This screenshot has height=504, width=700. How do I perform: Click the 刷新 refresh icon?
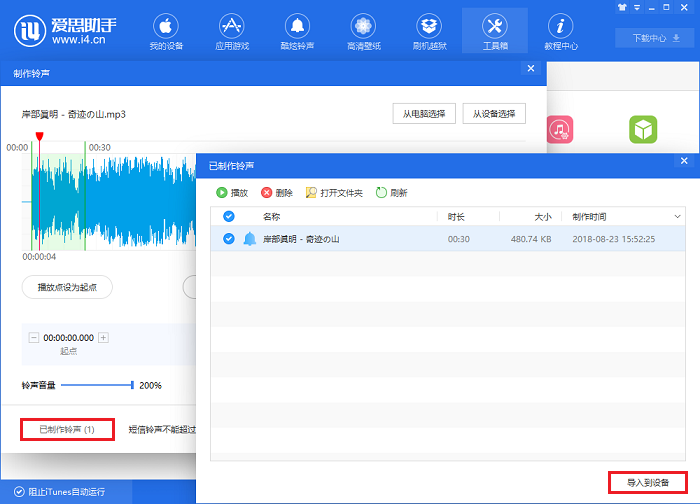pos(382,193)
